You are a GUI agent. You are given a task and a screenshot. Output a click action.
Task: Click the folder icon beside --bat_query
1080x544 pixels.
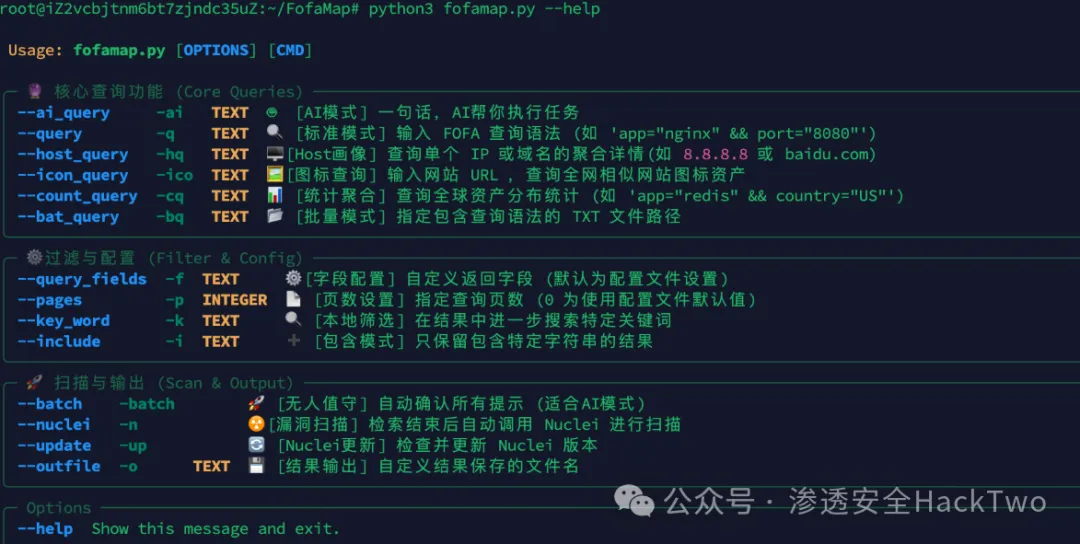tap(275, 217)
